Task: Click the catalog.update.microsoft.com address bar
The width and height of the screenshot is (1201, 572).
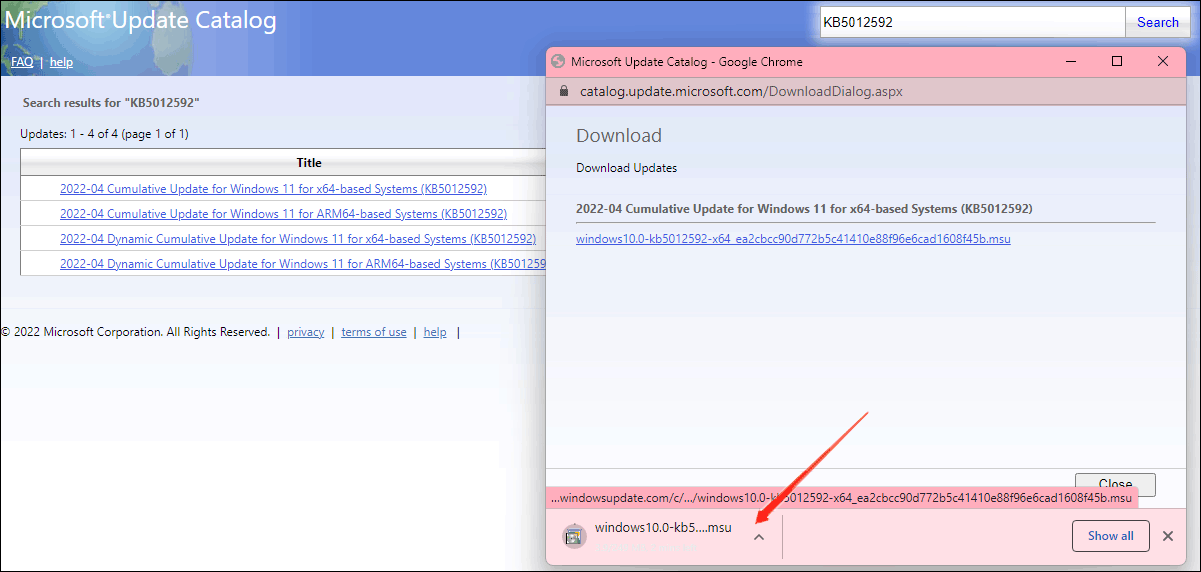Action: coord(741,91)
